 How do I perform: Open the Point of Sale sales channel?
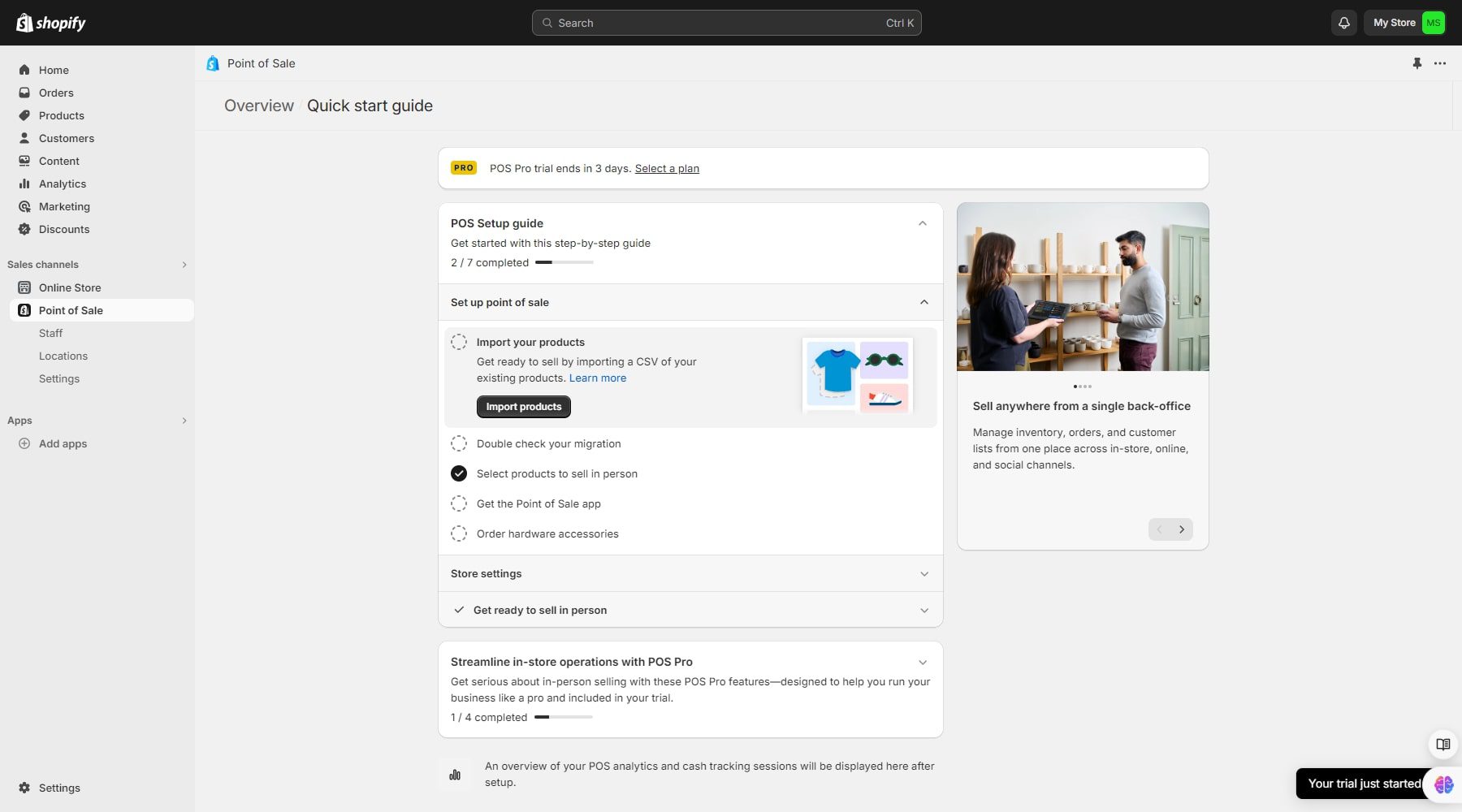tap(71, 310)
